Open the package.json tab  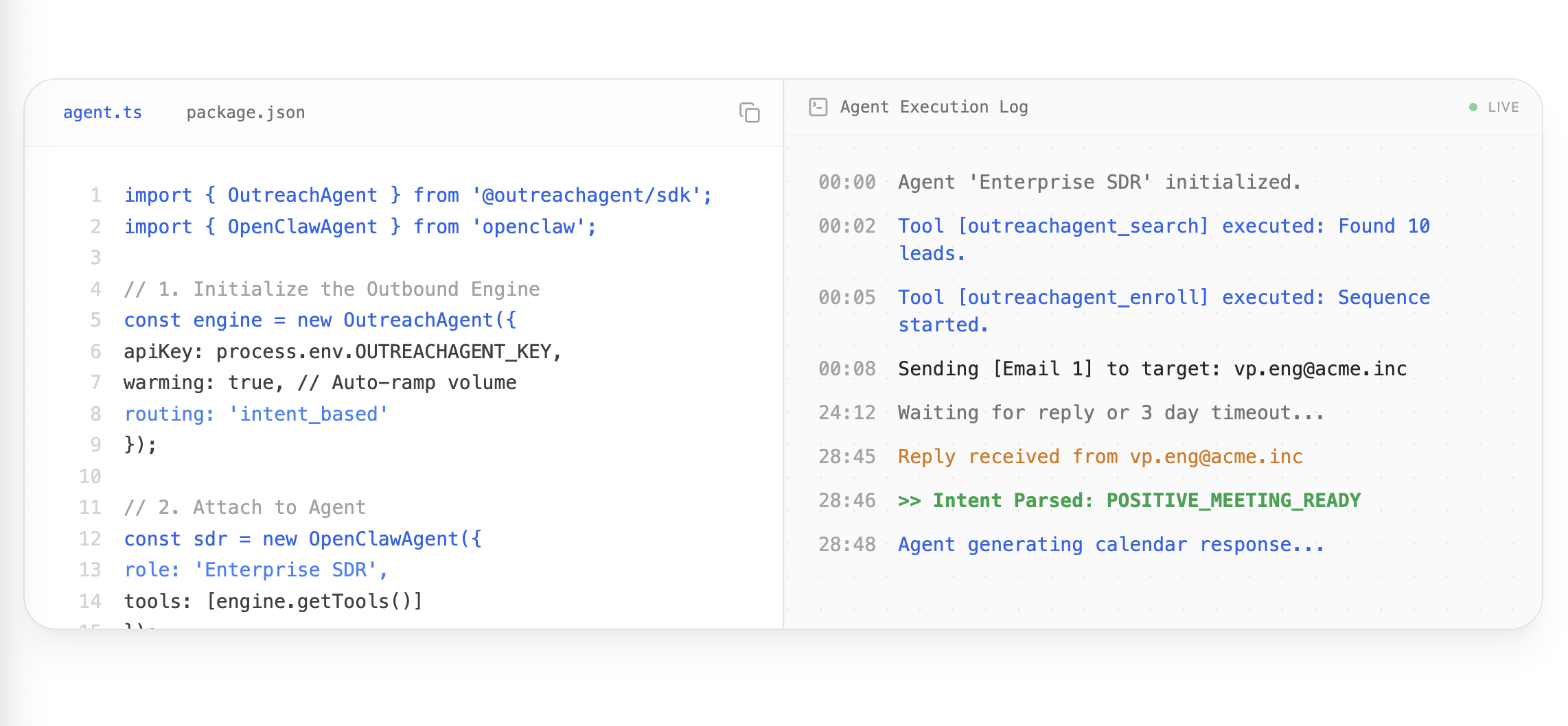[x=245, y=112]
